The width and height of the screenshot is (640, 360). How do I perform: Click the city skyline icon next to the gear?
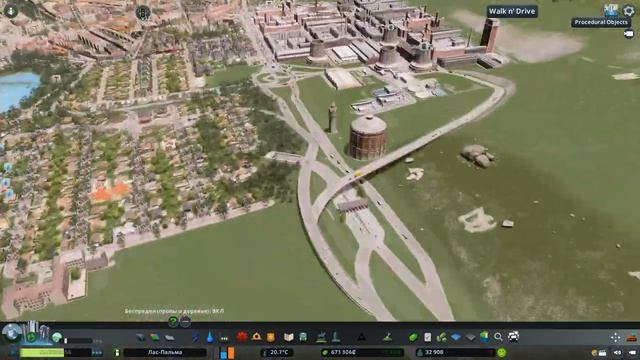(x=611, y=10)
